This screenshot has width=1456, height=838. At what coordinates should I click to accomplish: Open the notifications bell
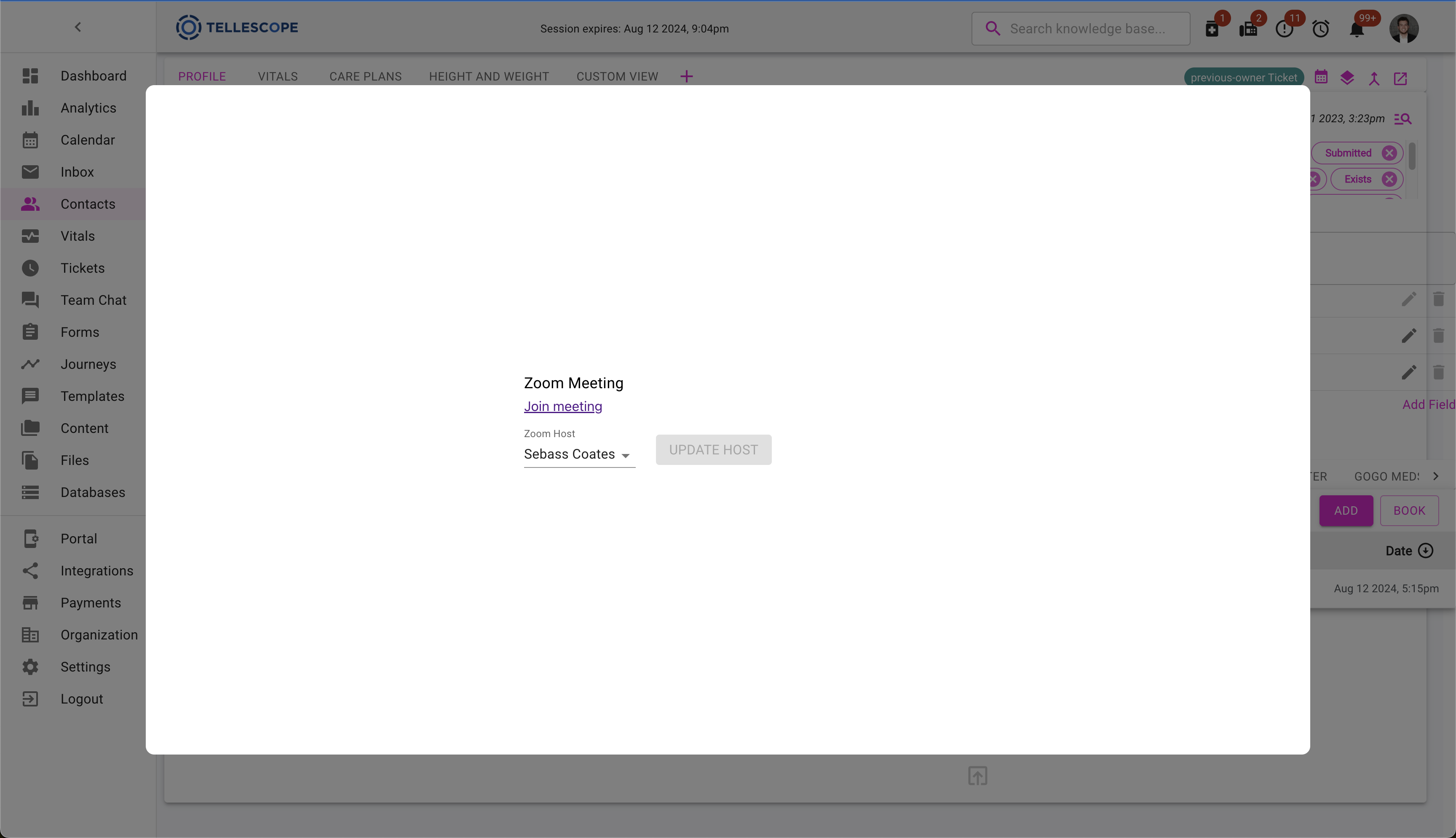[x=1357, y=29]
